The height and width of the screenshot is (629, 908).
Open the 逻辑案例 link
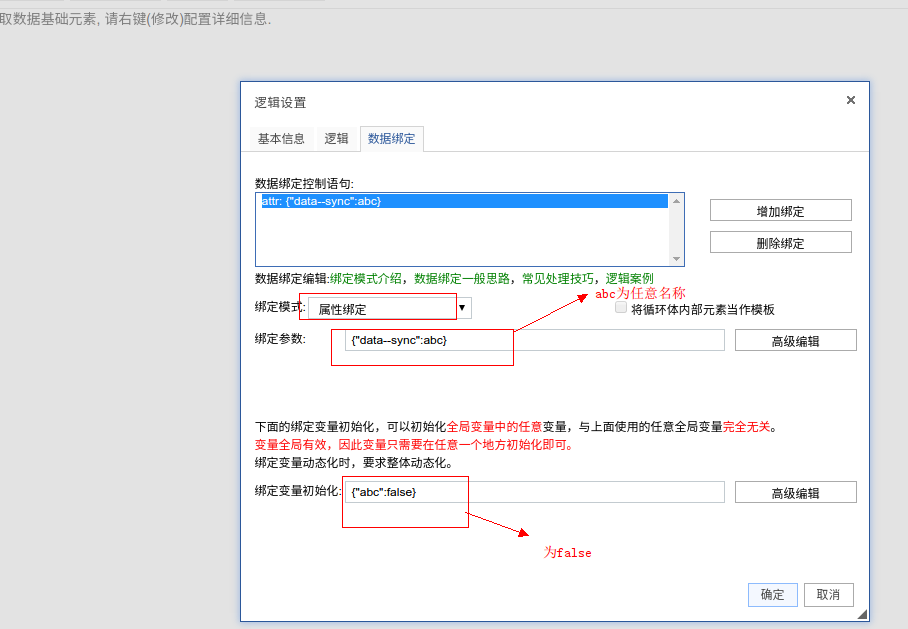pos(630,279)
